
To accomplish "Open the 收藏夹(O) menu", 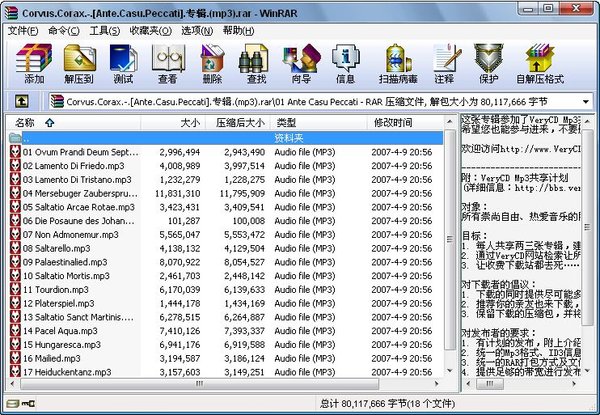I will pyautogui.click(x=150, y=31).
